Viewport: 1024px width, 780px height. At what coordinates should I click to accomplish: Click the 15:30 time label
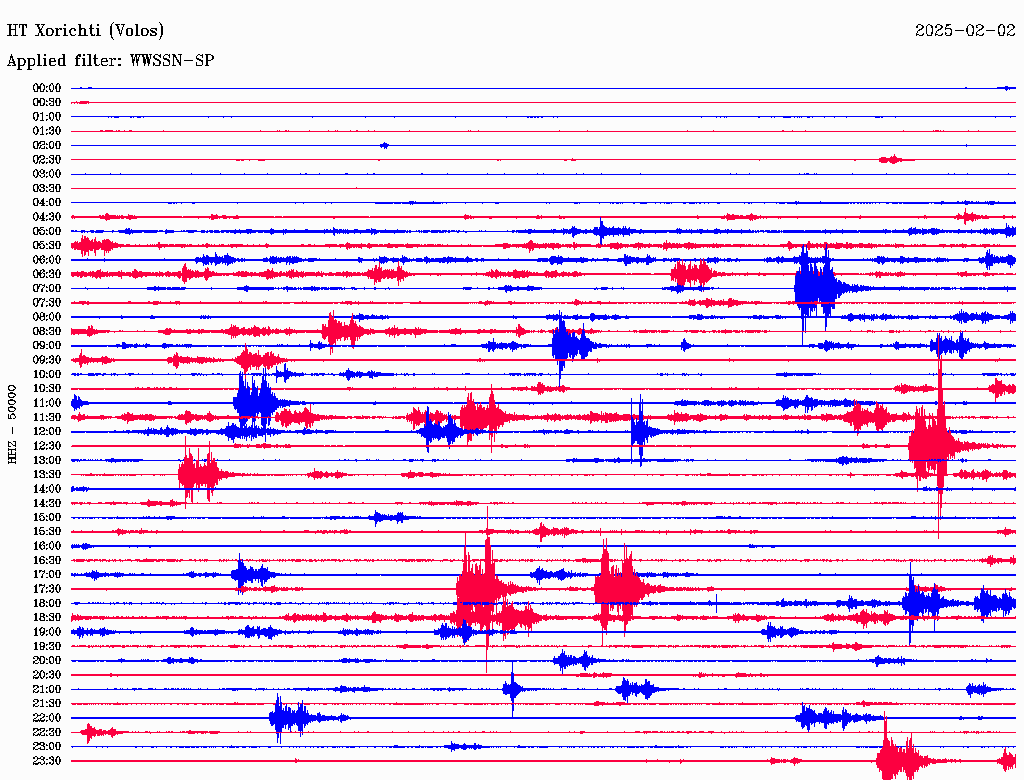click(47, 532)
